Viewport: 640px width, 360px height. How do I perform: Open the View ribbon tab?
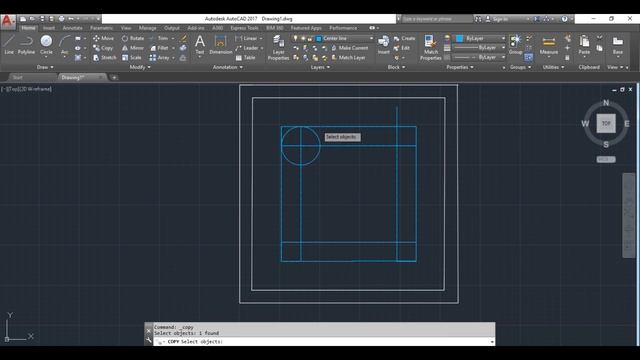126,28
